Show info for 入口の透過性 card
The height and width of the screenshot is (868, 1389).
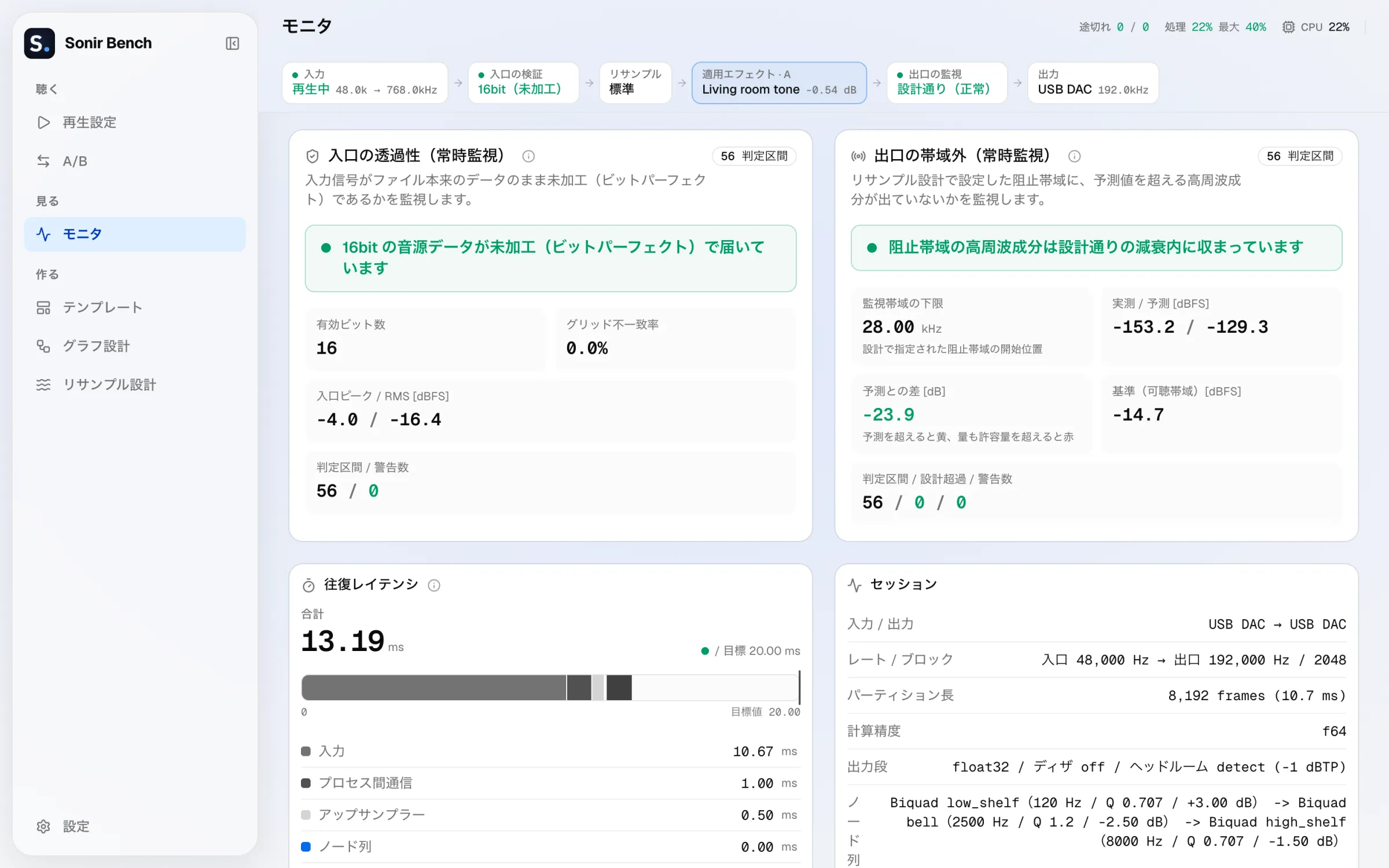pos(528,156)
